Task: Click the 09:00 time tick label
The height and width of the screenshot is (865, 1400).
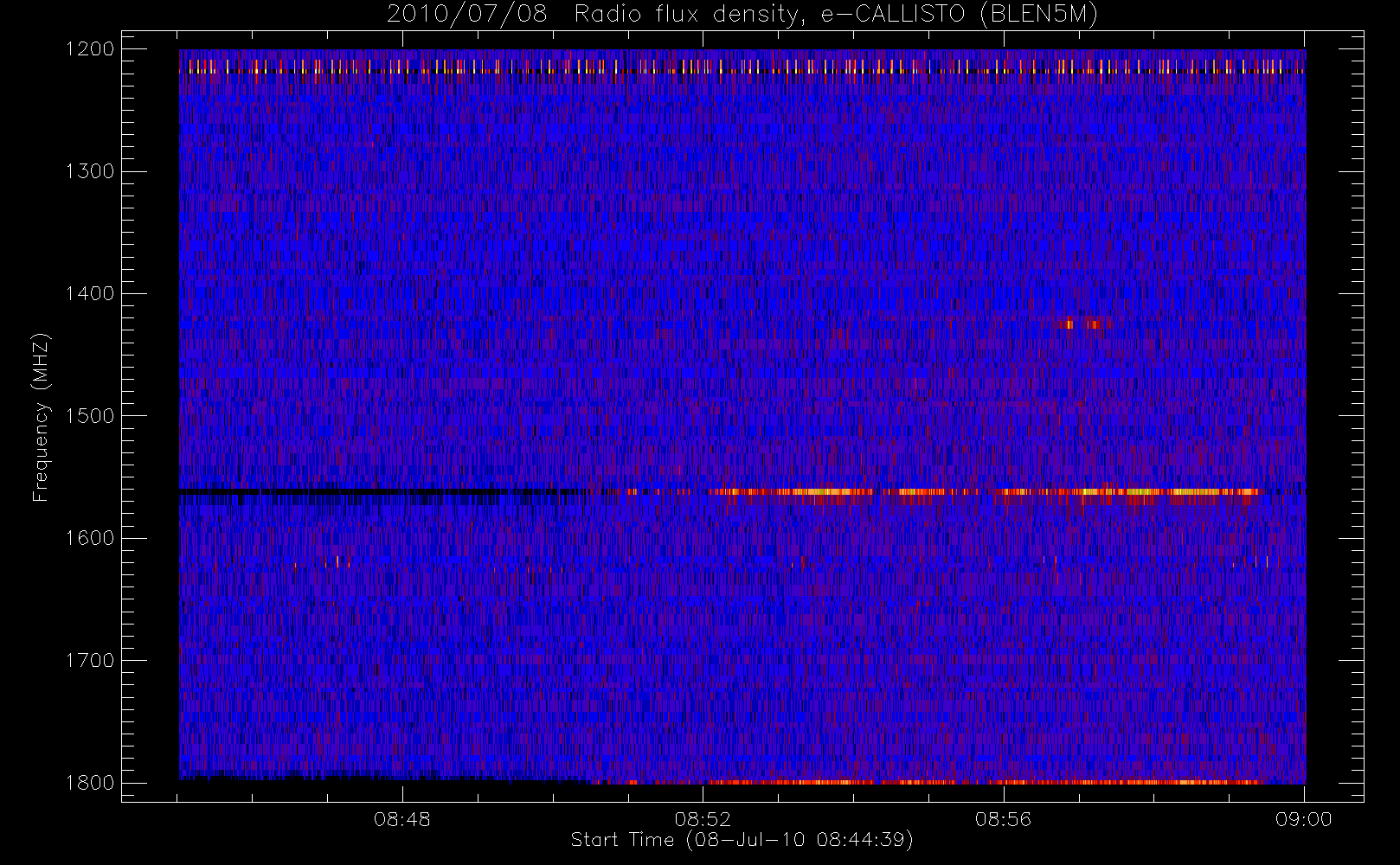Action: click(1304, 819)
